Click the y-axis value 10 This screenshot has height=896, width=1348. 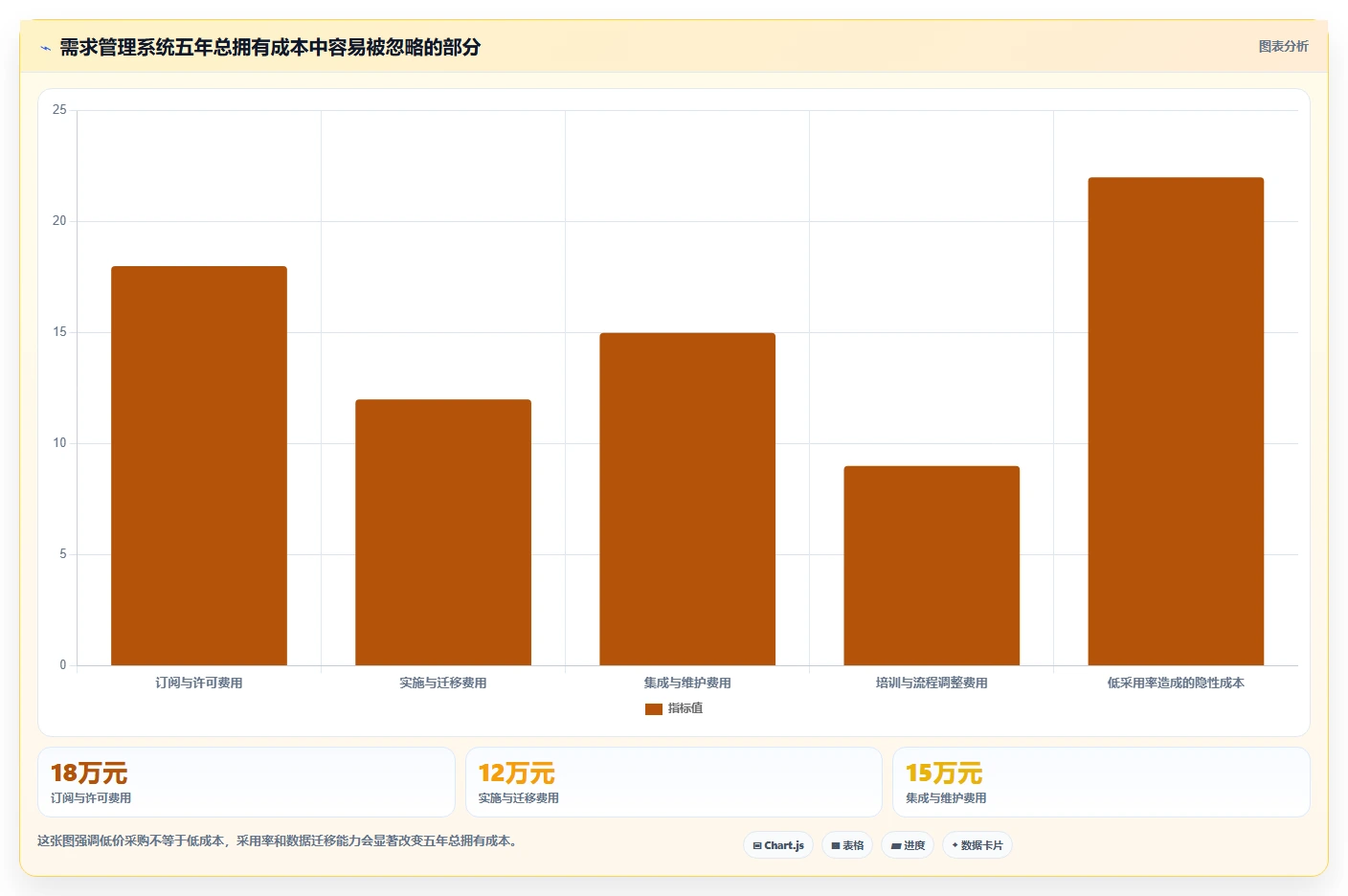click(59, 443)
